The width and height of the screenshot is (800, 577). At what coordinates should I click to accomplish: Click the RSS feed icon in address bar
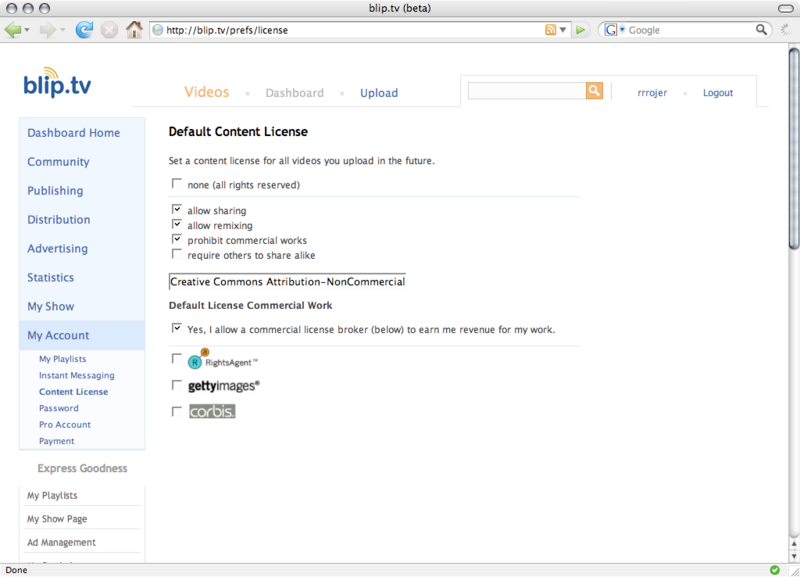(551, 30)
